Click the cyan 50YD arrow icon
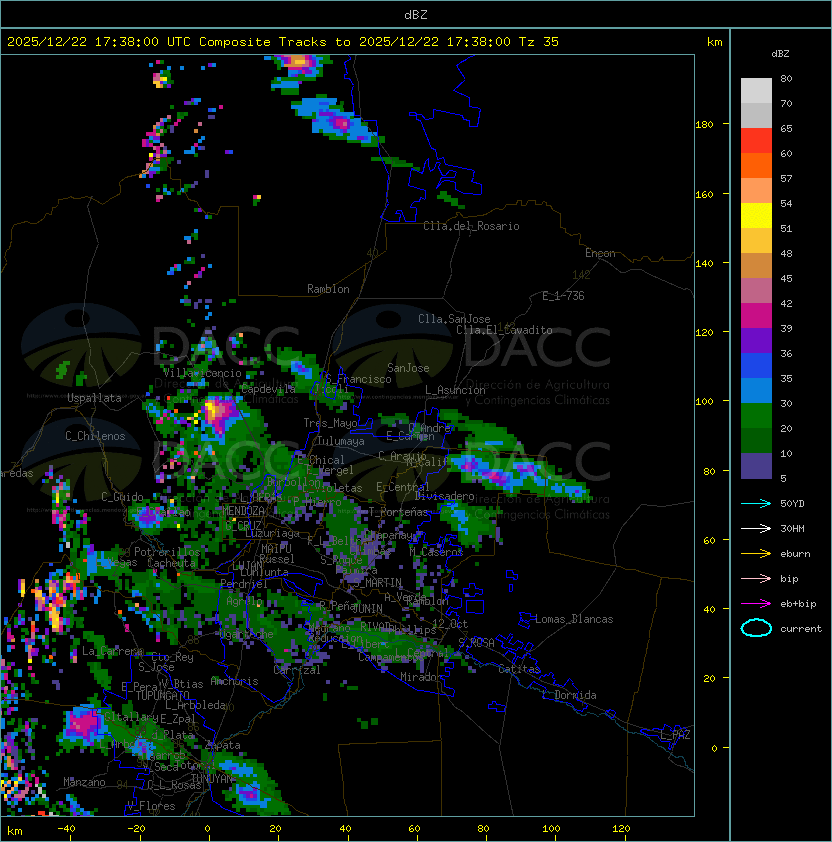The width and height of the screenshot is (832, 842). point(756,504)
